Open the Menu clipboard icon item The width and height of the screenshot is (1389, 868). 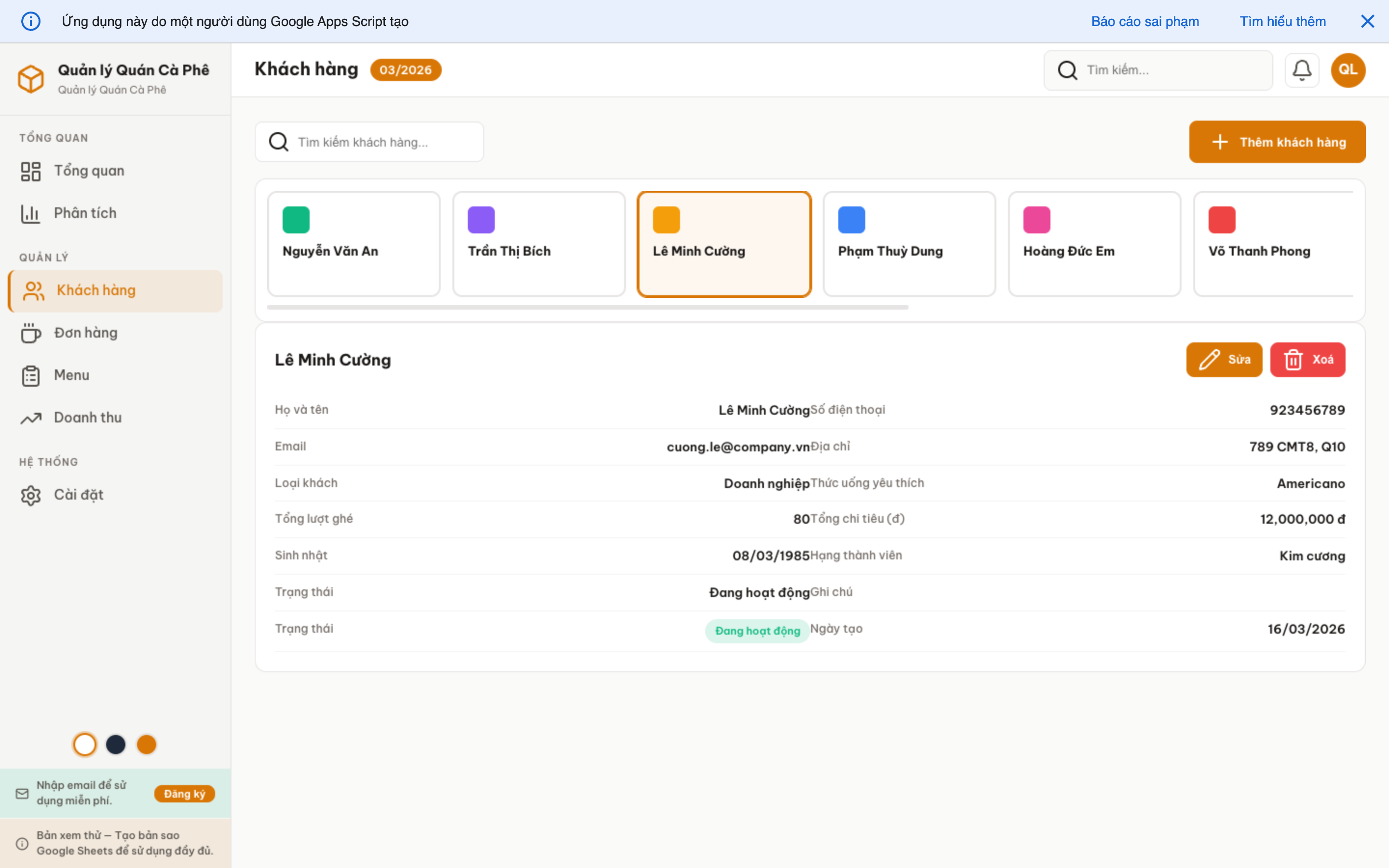pyautogui.click(x=30, y=376)
